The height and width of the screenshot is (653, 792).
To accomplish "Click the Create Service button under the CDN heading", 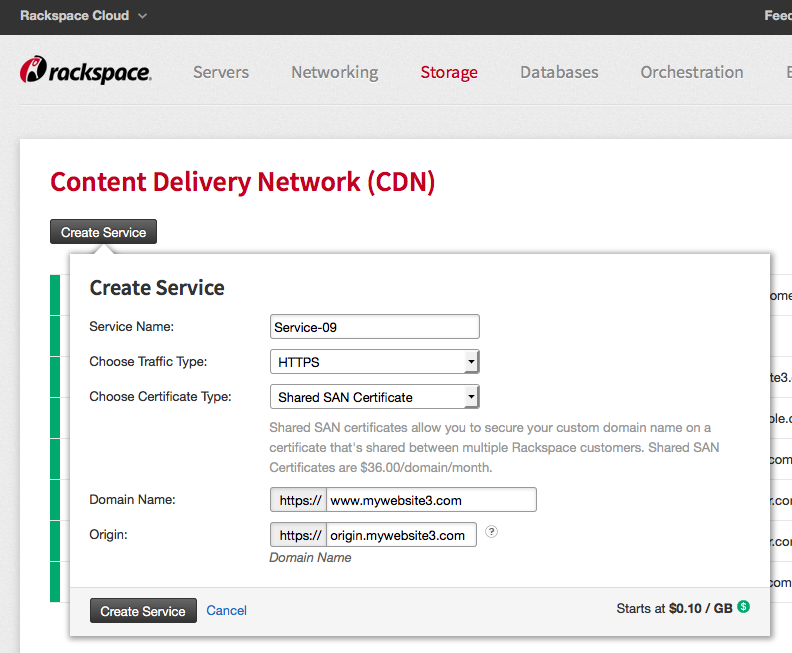I will (x=104, y=232).
